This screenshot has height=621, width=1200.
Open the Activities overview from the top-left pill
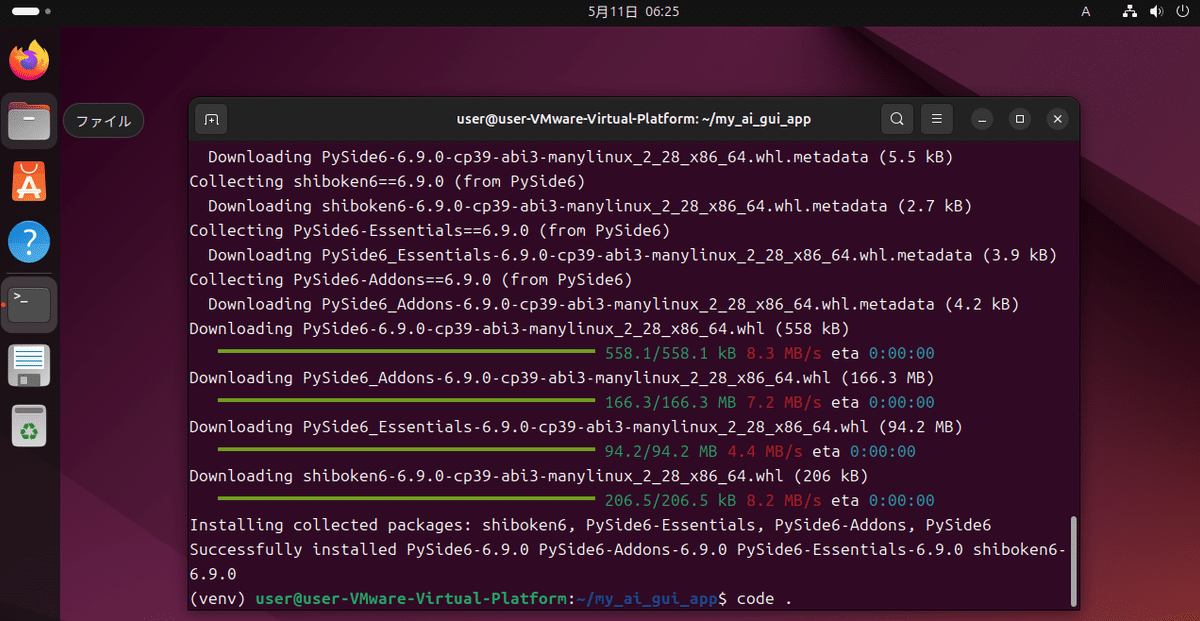coord(25,11)
